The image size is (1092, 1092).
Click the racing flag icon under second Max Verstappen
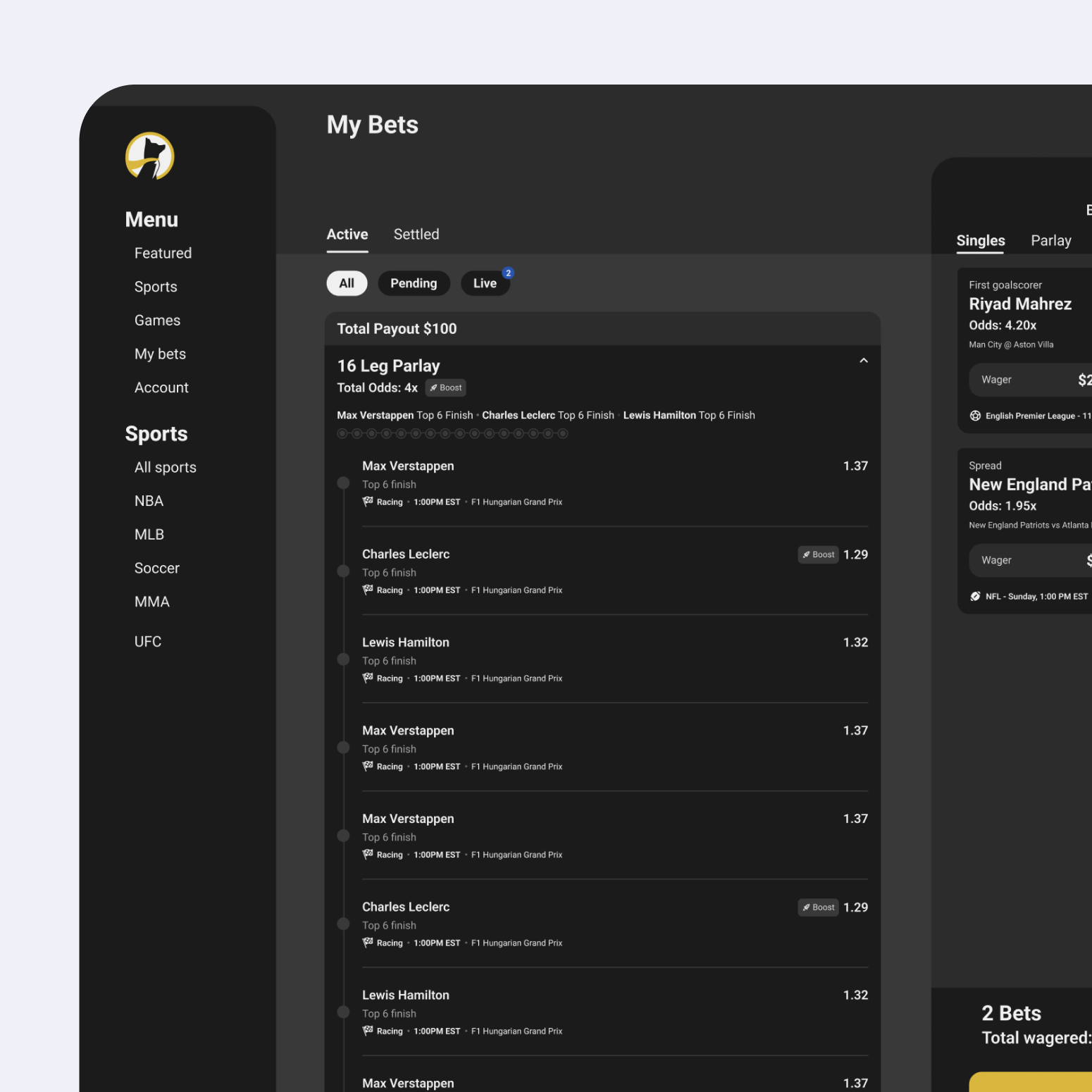(368, 766)
